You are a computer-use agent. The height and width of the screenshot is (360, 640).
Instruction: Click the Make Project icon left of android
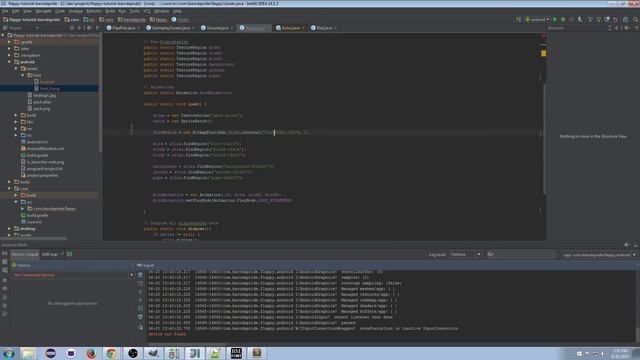518,19
